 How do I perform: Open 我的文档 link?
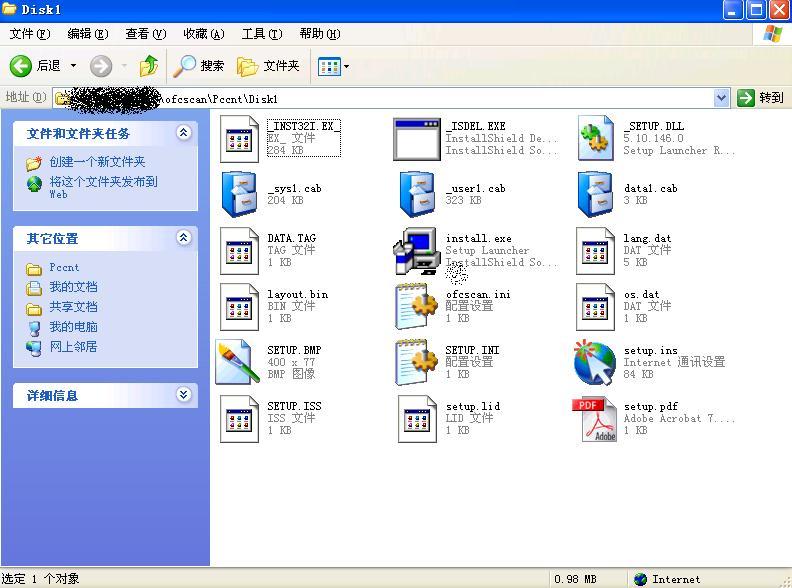[73, 287]
